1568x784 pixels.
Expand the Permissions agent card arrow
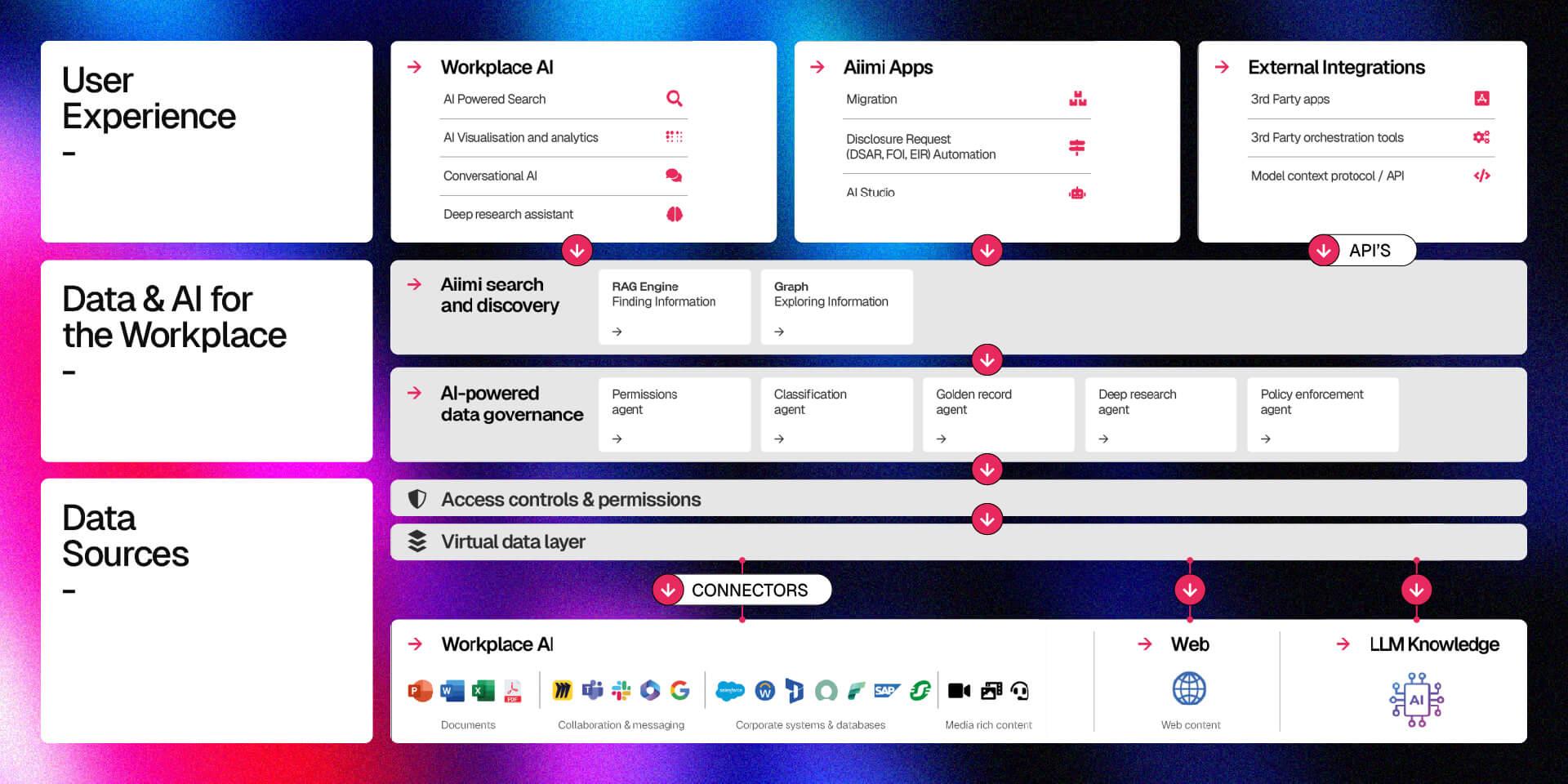[618, 439]
